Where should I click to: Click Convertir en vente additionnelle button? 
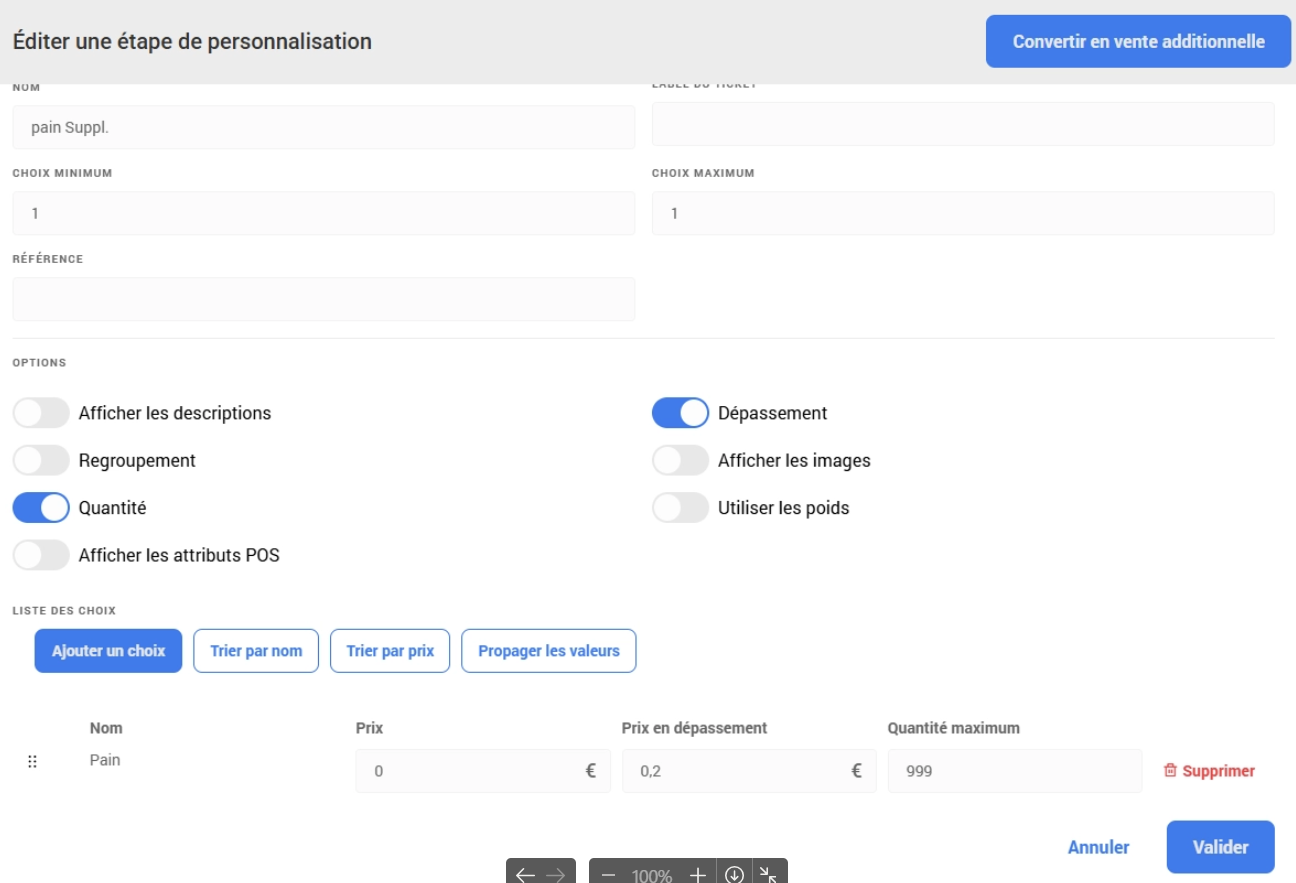click(1138, 42)
